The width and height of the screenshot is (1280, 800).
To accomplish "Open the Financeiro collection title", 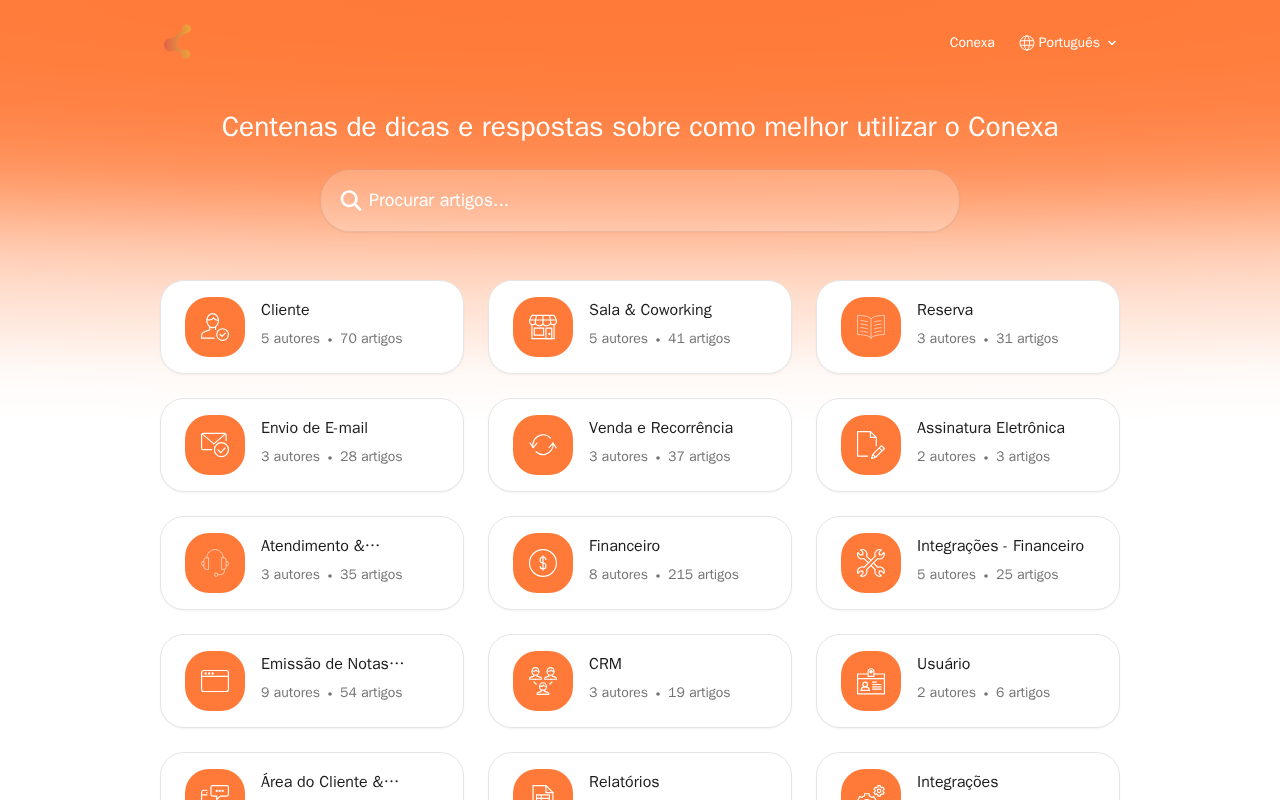I will coord(624,546).
